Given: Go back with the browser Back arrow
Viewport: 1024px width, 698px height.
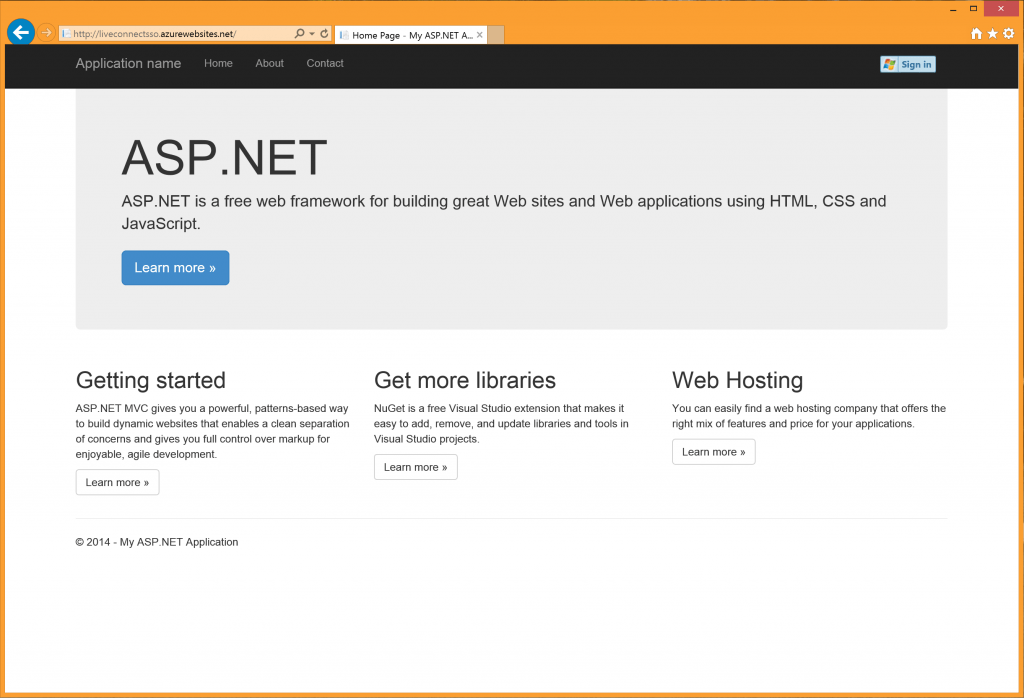Looking at the screenshot, I should (x=21, y=32).
